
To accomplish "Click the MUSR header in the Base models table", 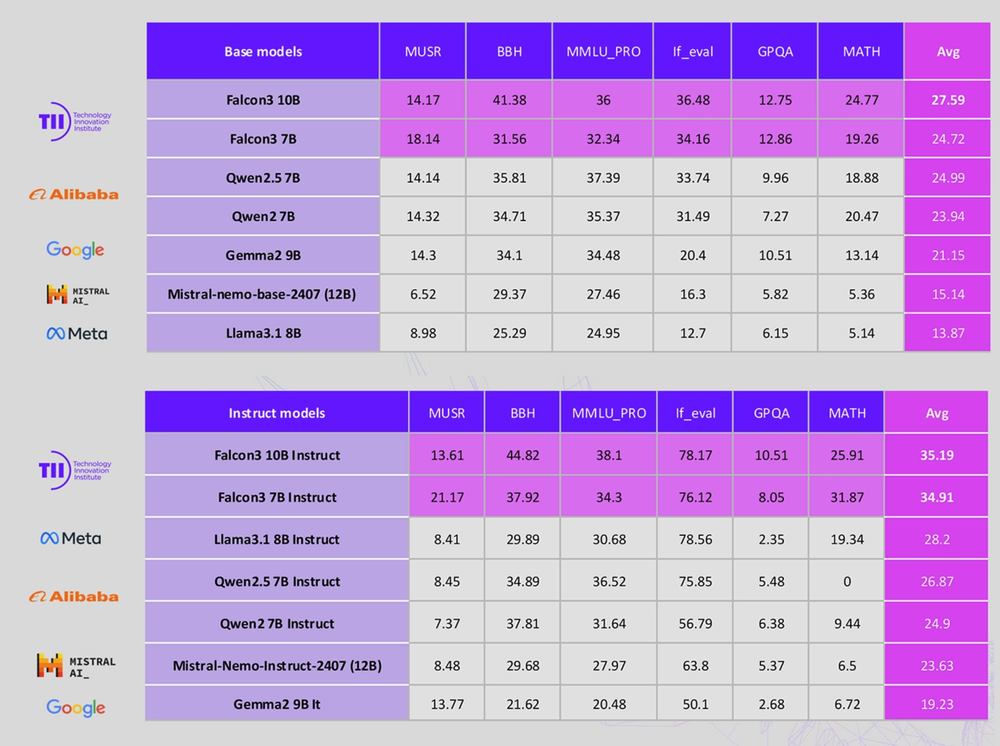I will click(423, 52).
